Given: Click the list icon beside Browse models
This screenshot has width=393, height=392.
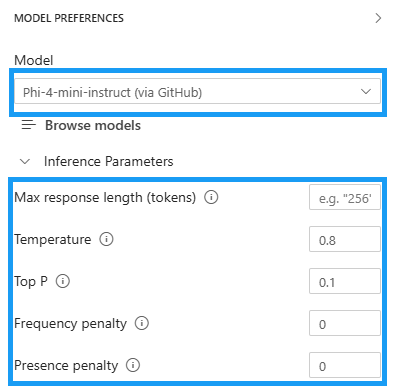Looking at the screenshot, I should [29, 125].
